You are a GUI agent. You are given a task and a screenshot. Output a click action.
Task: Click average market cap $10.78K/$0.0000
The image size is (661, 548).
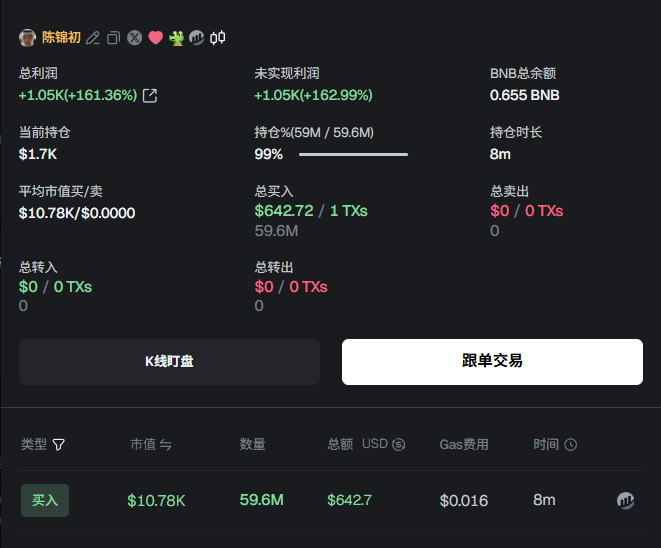[x=77, y=213]
